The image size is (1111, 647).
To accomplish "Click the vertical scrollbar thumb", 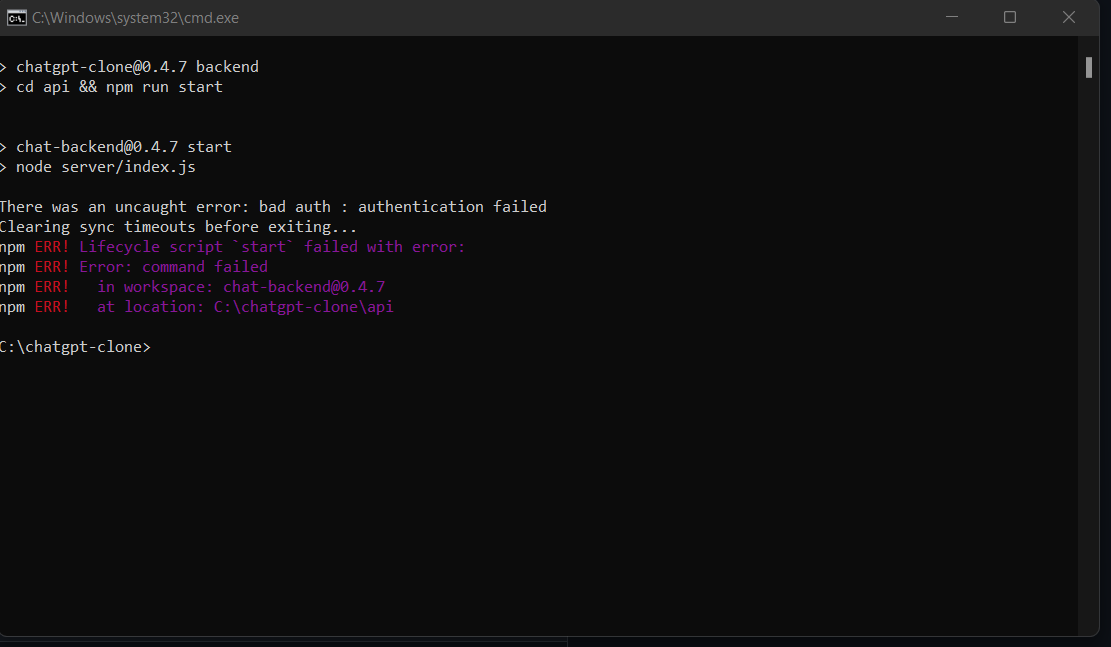I will (x=1088, y=67).
